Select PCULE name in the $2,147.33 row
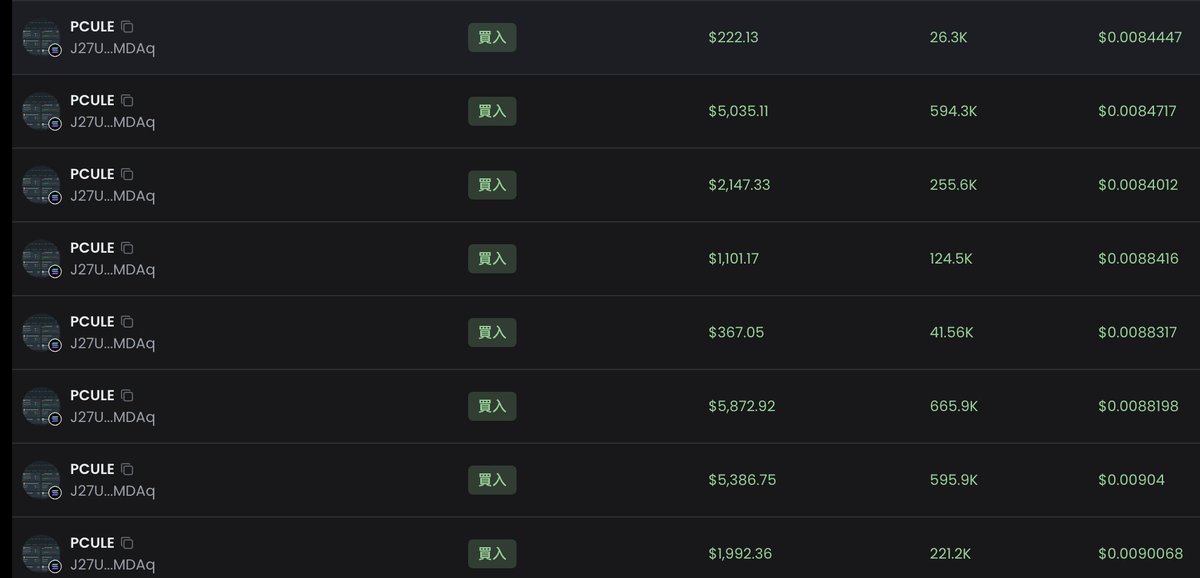1200x578 pixels. tap(92, 174)
